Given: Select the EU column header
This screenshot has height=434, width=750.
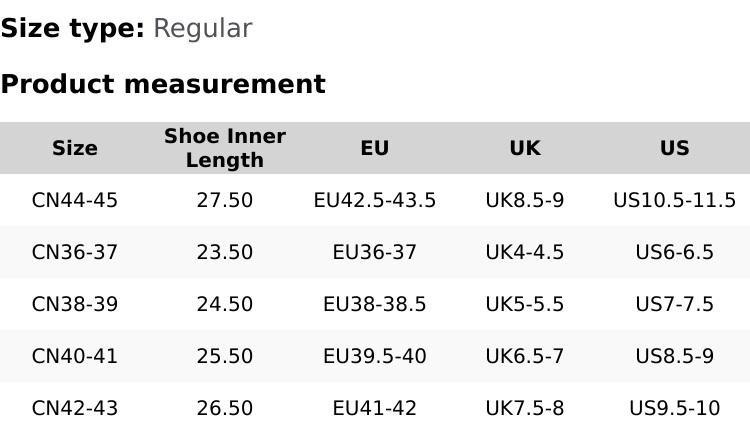Looking at the screenshot, I should coord(375,148).
